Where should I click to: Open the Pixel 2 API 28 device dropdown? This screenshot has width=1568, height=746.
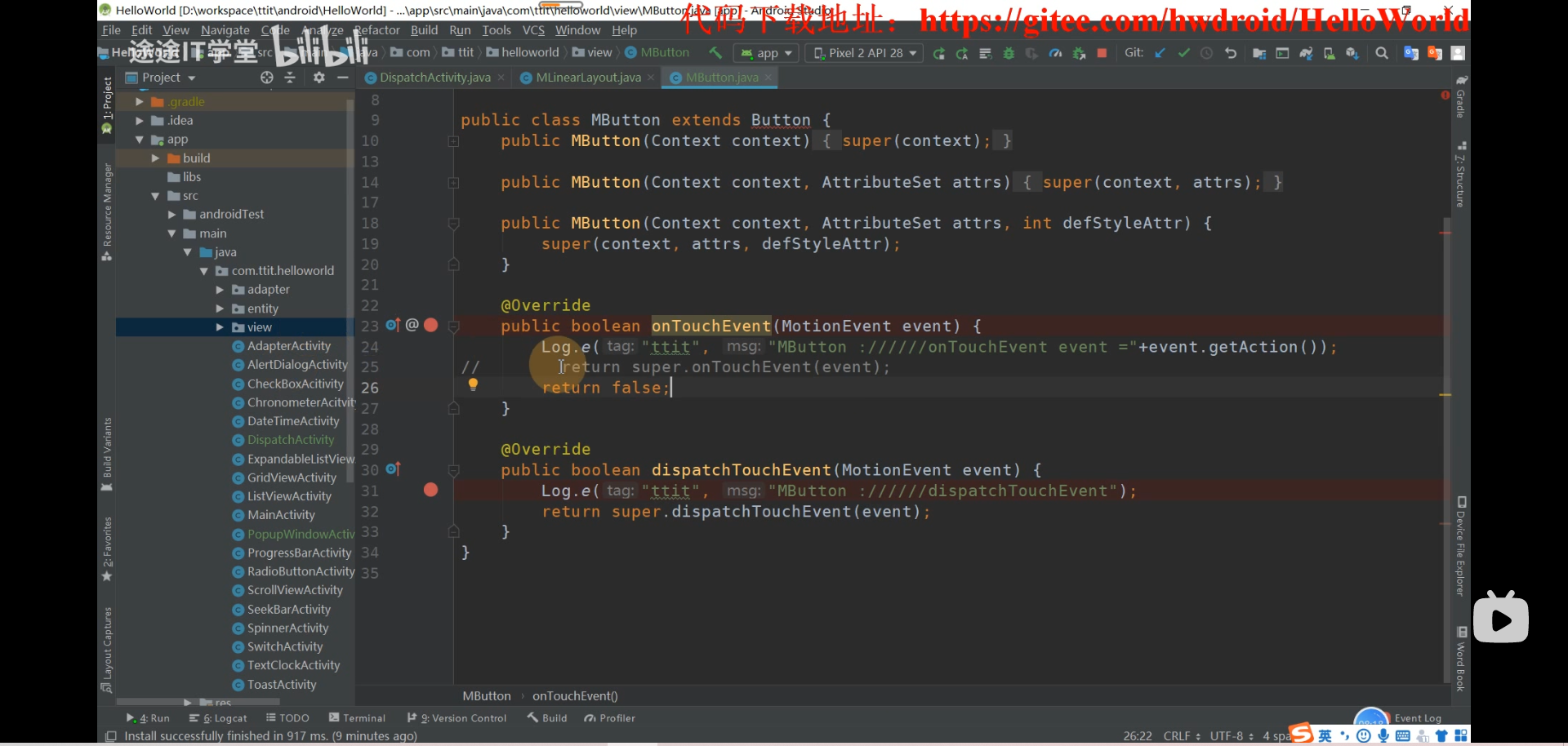(864, 53)
